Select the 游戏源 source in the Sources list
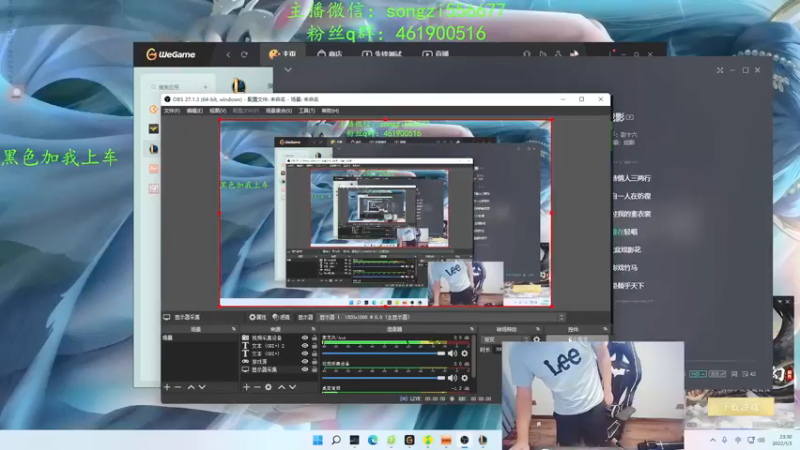 point(279,361)
